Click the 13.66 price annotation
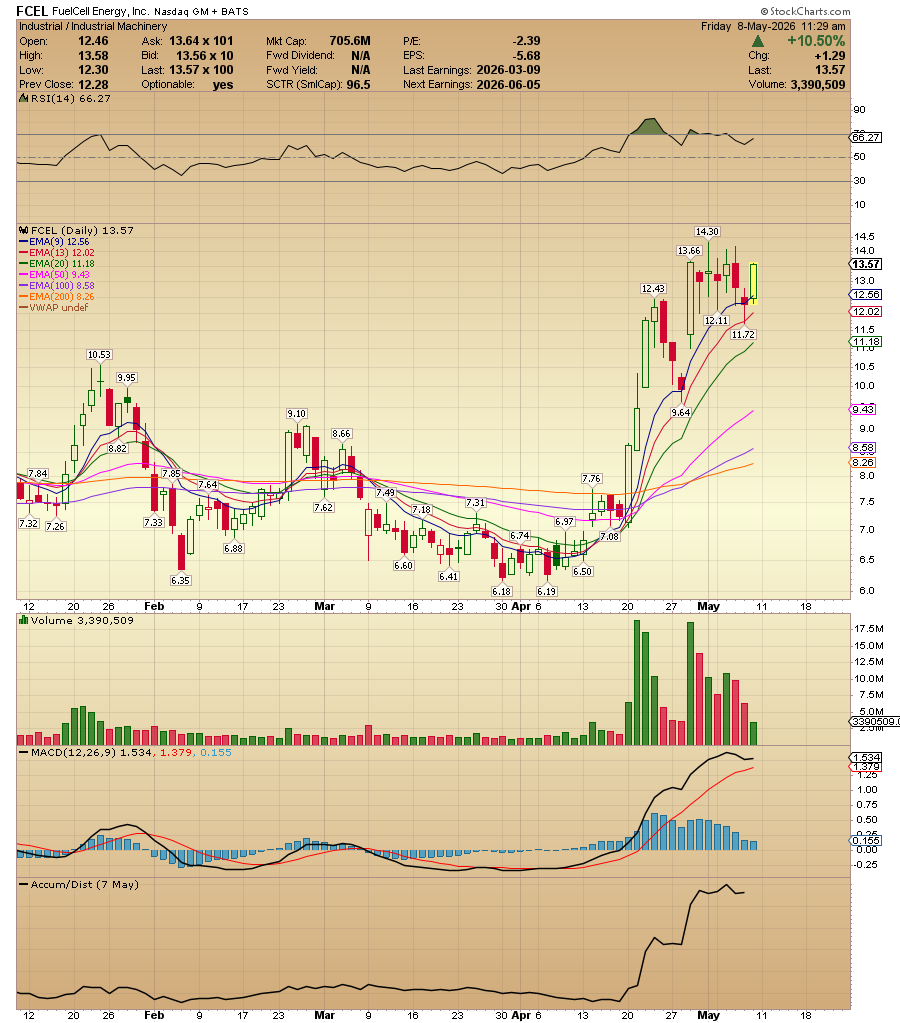The width and height of the screenshot is (900, 1023). click(x=689, y=251)
